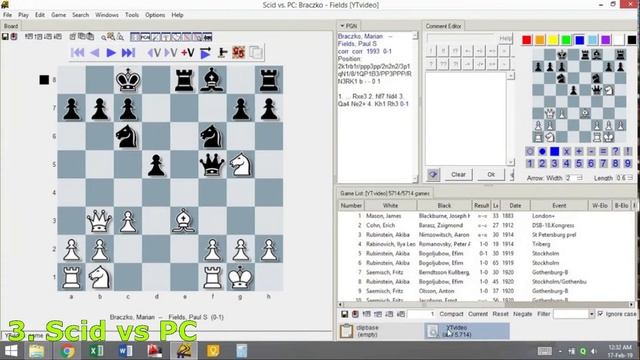The height and width of the screenshot is (360, 640).
Task: Select mark number 5
Action: [579, 164]
